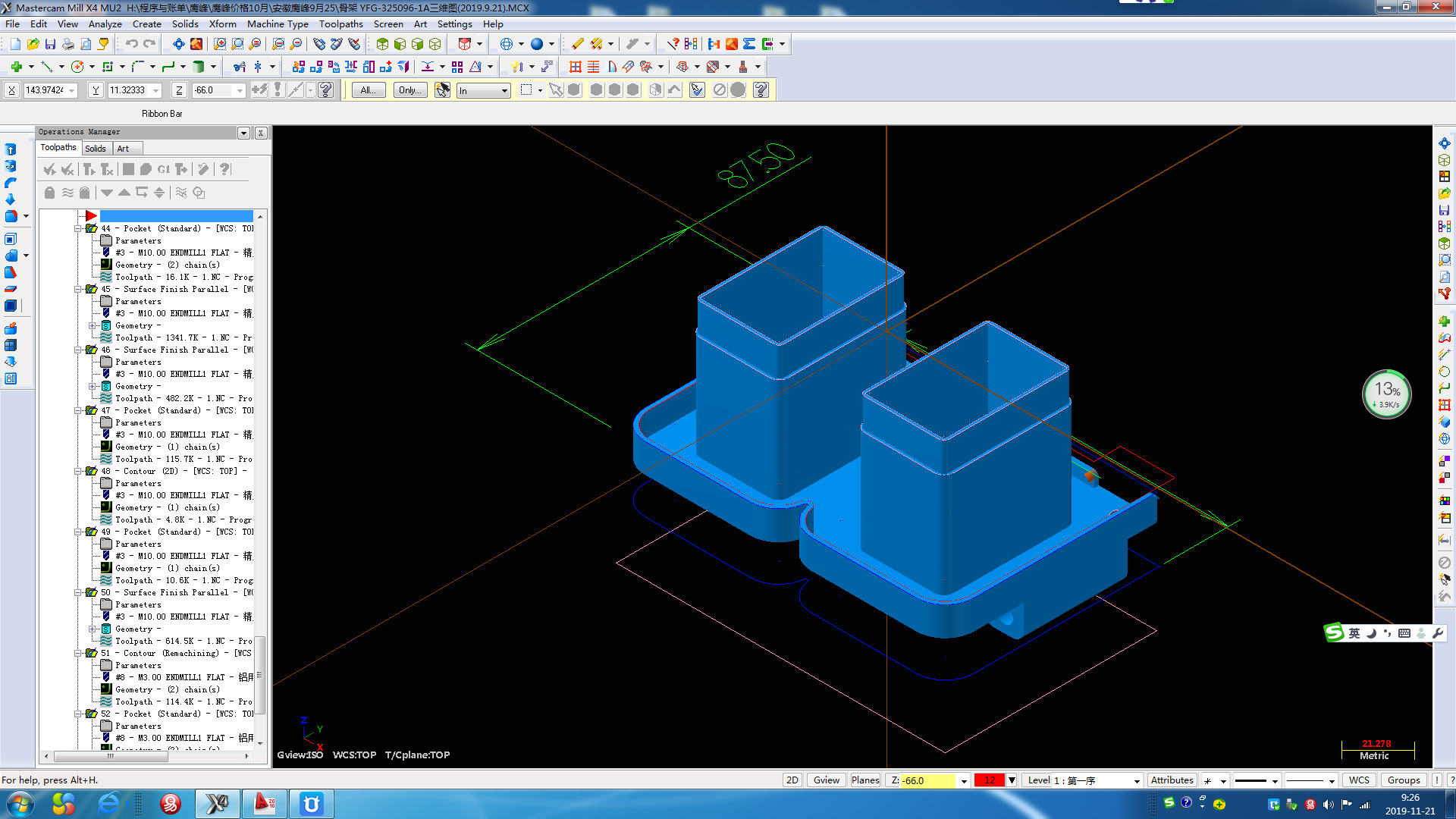1456x819 pixels.
Task: Expand Geometry under operation 45
Action: coord(93,325)
